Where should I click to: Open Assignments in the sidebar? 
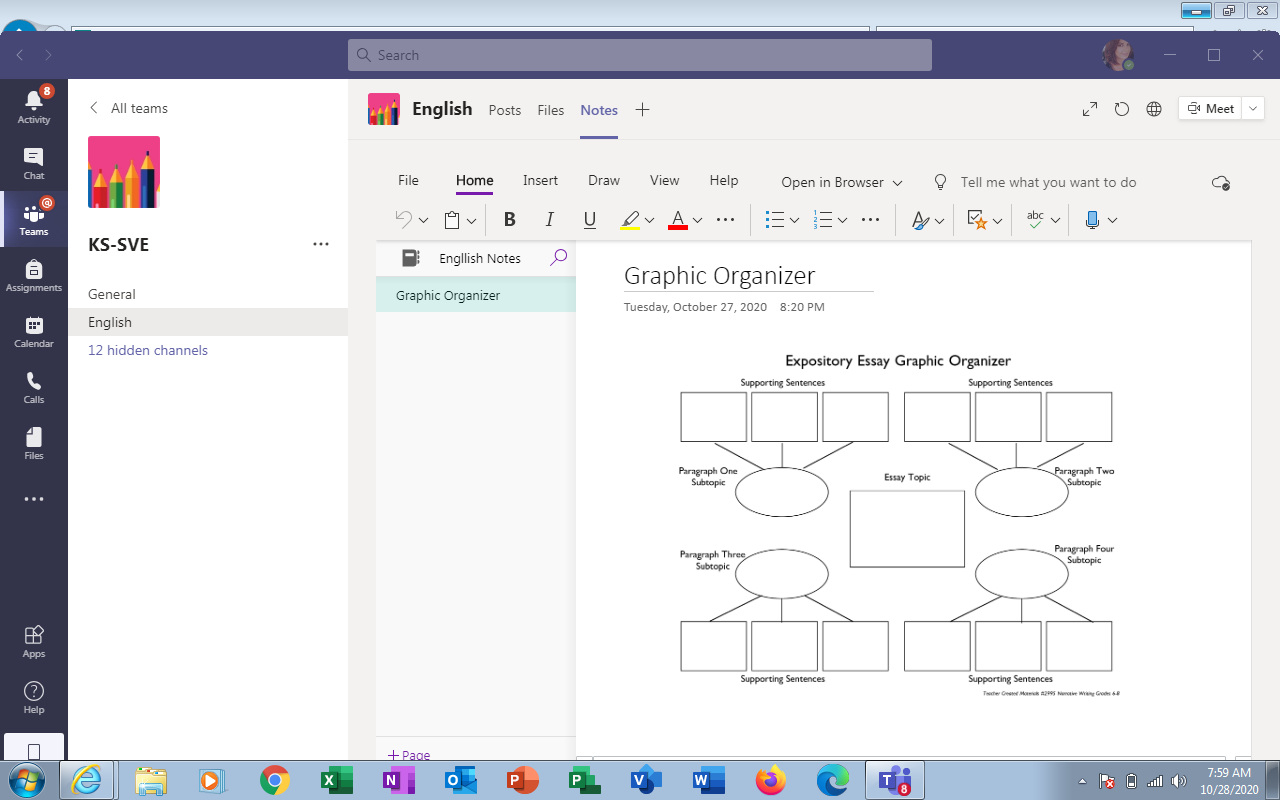point(34,275)
